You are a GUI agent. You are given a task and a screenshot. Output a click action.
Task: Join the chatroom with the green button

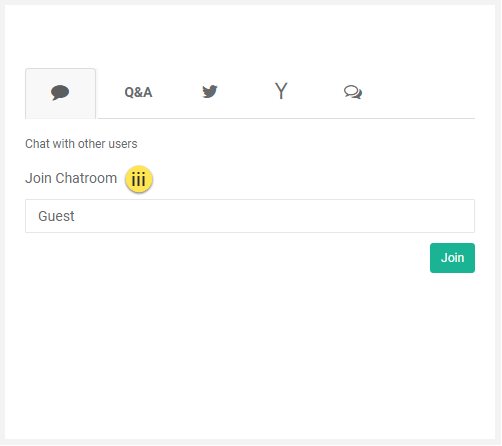click(x=452, y=258)
